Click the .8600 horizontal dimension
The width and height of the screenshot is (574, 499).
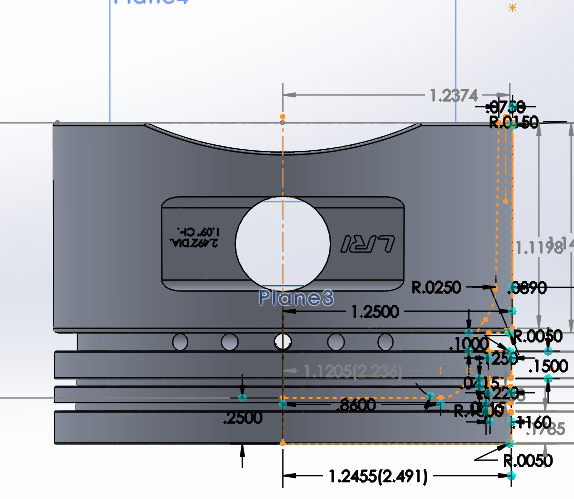[355, 405]
